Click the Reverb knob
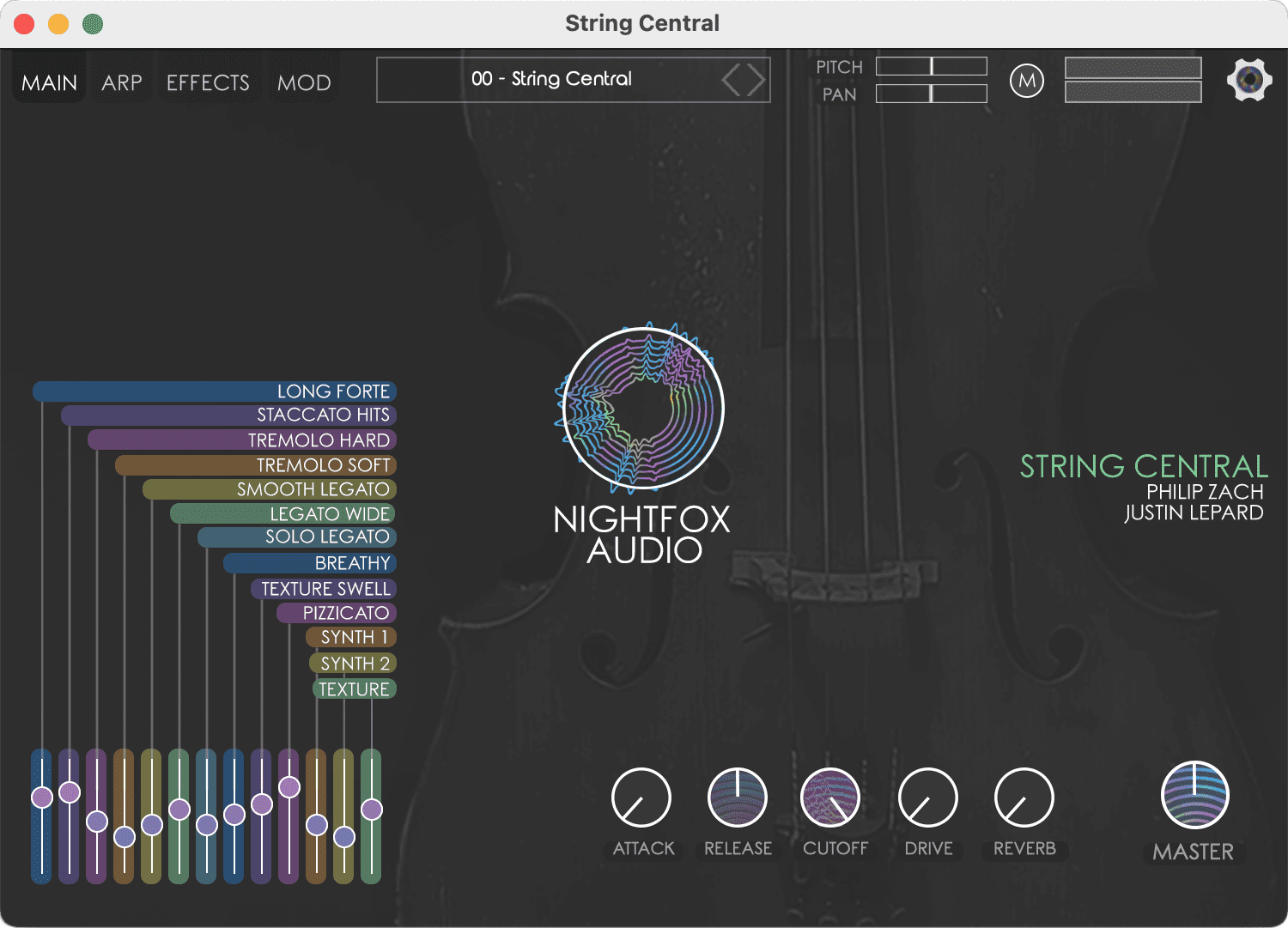Viewport: 1288px width, 928px height. pyautogui.click(x=1024, y=799)
